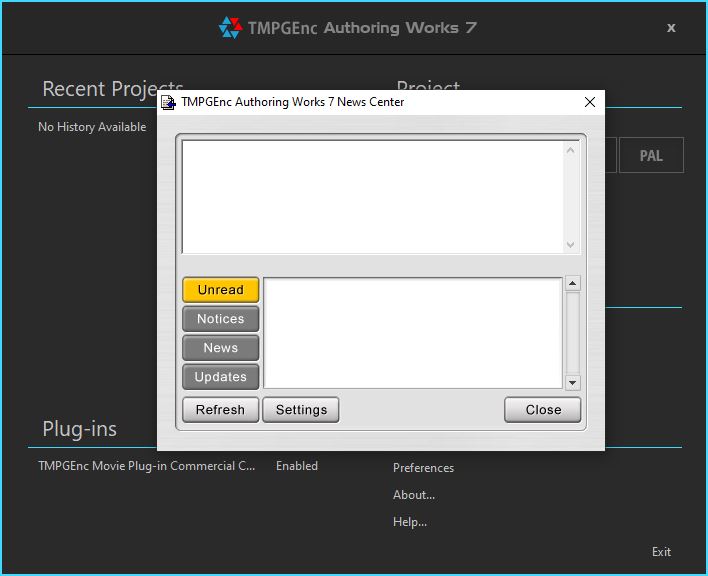
Task: Click the news list scroll up arrow
Action: [573, 283]
